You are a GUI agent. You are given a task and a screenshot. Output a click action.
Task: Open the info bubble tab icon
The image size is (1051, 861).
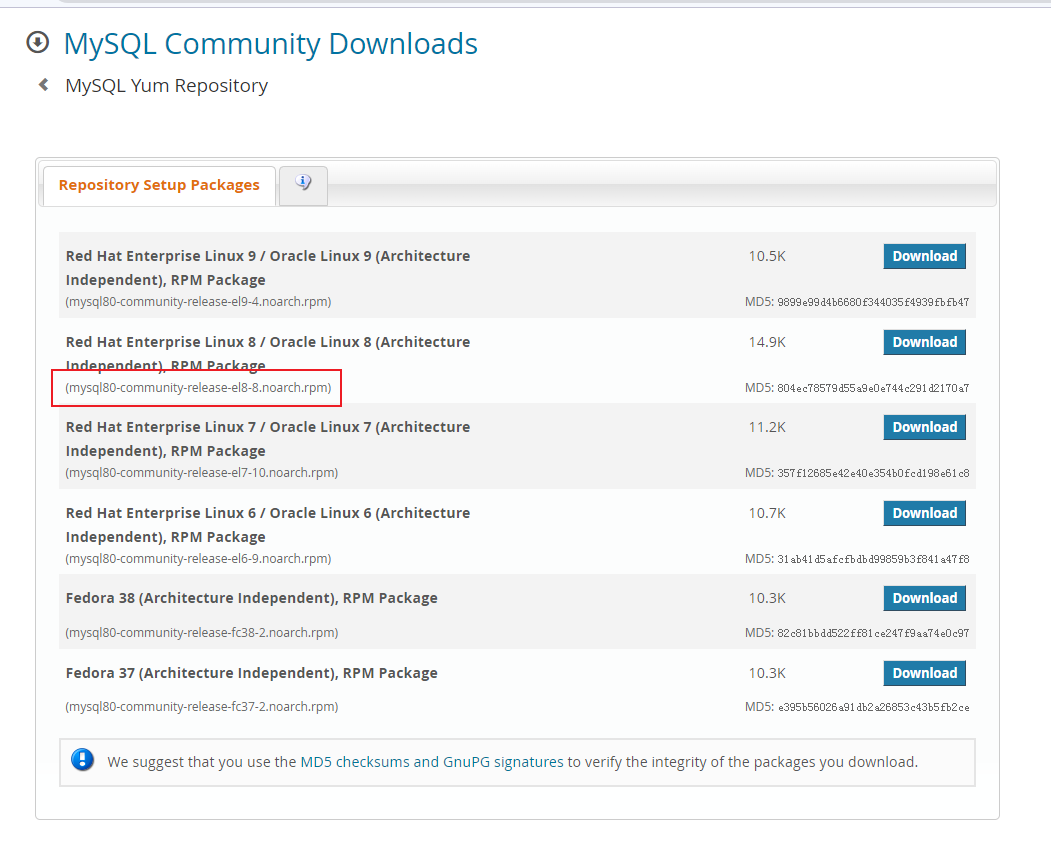click(x=303, y=184)
